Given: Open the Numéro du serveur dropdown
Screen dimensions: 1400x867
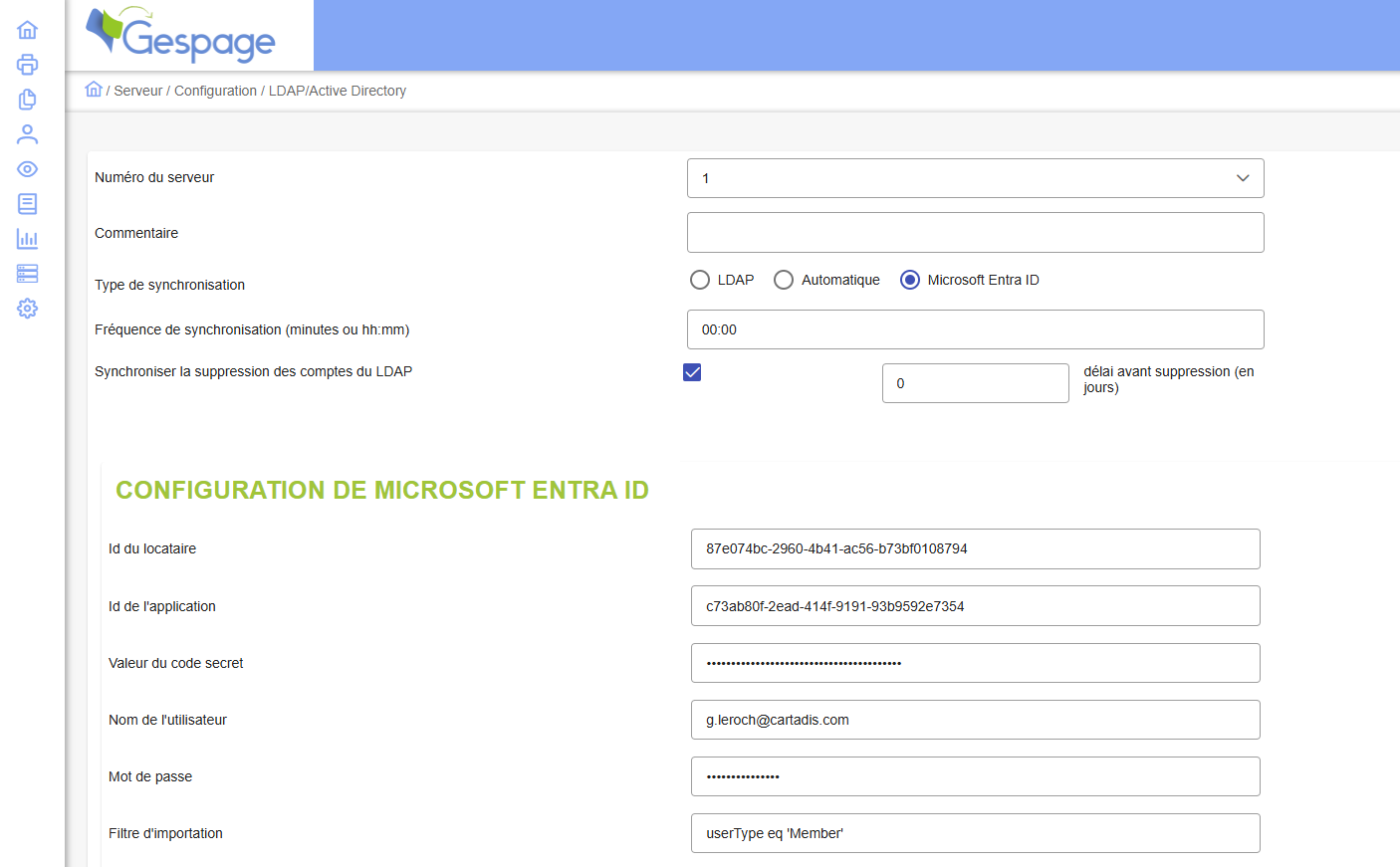Looking at the screenshot, I should 976,178.
